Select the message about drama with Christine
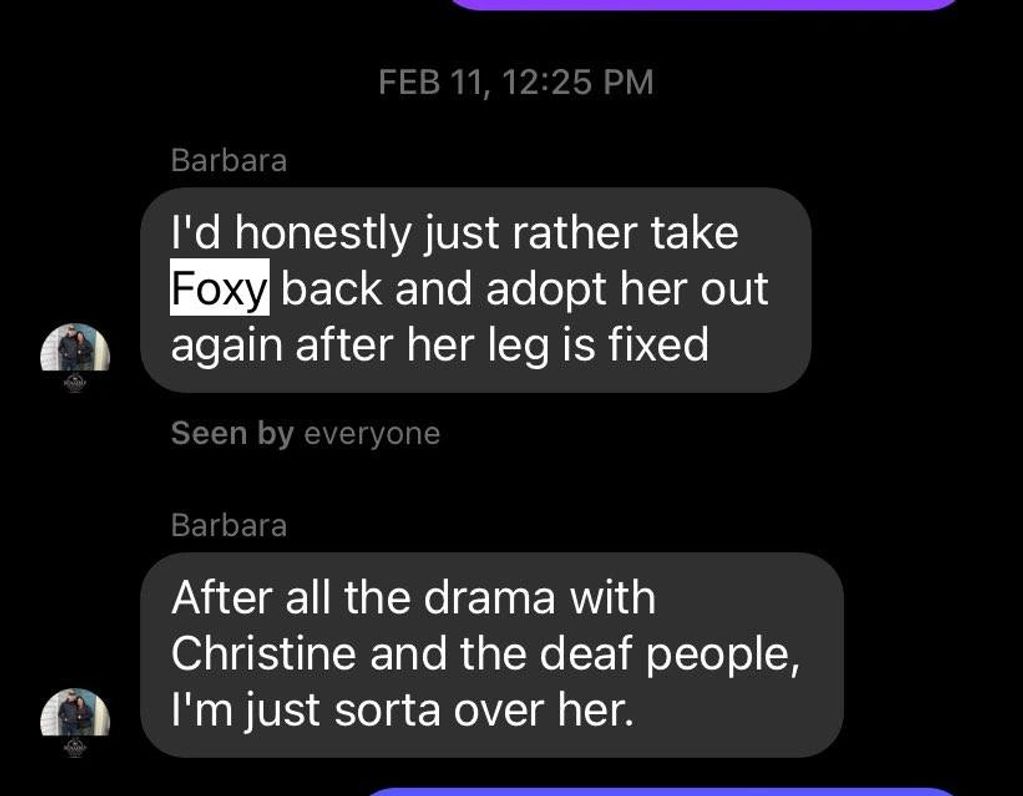This screenshot has width=1023, height=796. point(492,654)
